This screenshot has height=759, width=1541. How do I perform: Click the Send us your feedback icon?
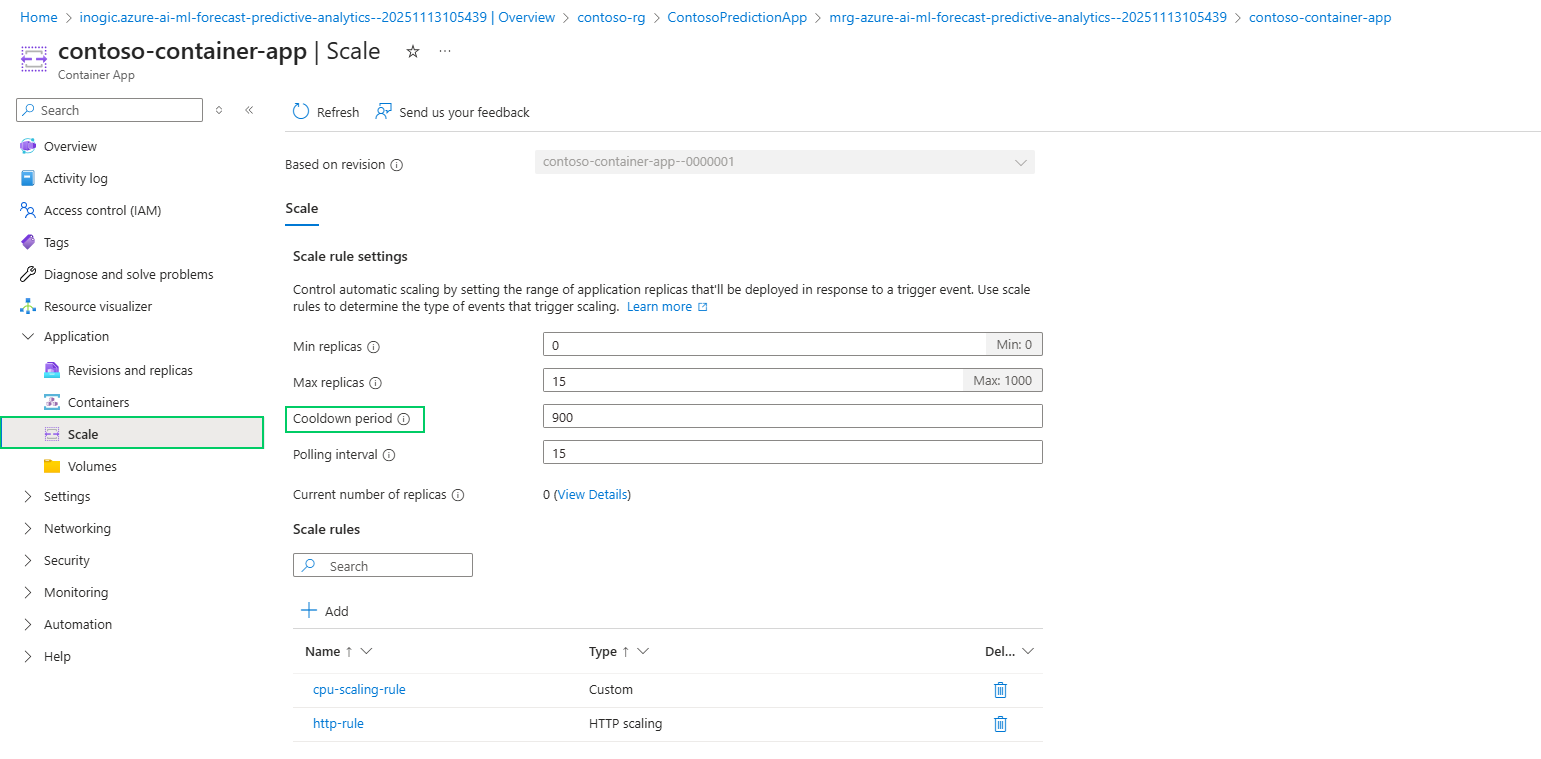click(383, 112)
